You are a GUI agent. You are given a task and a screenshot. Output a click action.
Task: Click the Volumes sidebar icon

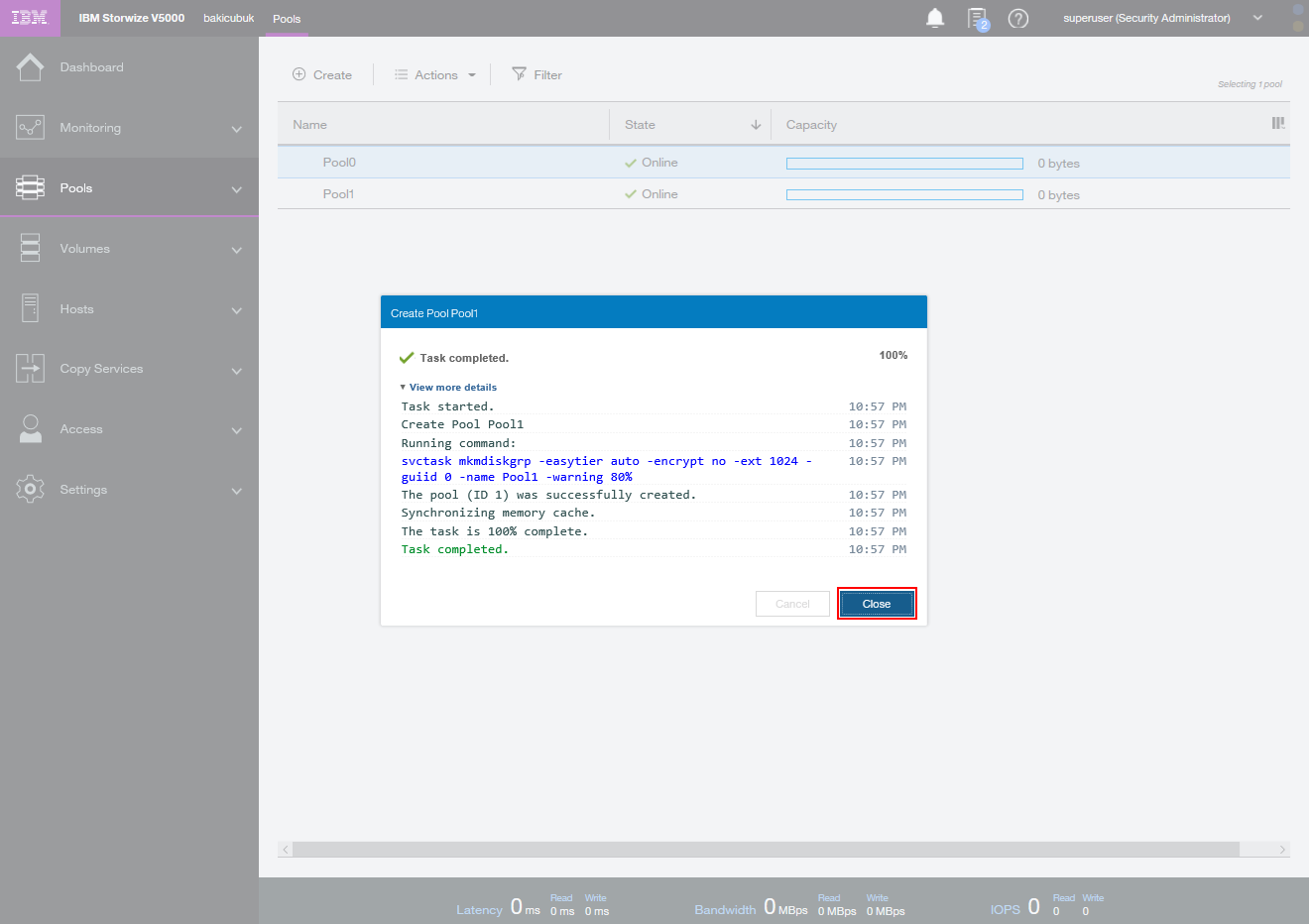pyautogui.click(x=30, y=249)
